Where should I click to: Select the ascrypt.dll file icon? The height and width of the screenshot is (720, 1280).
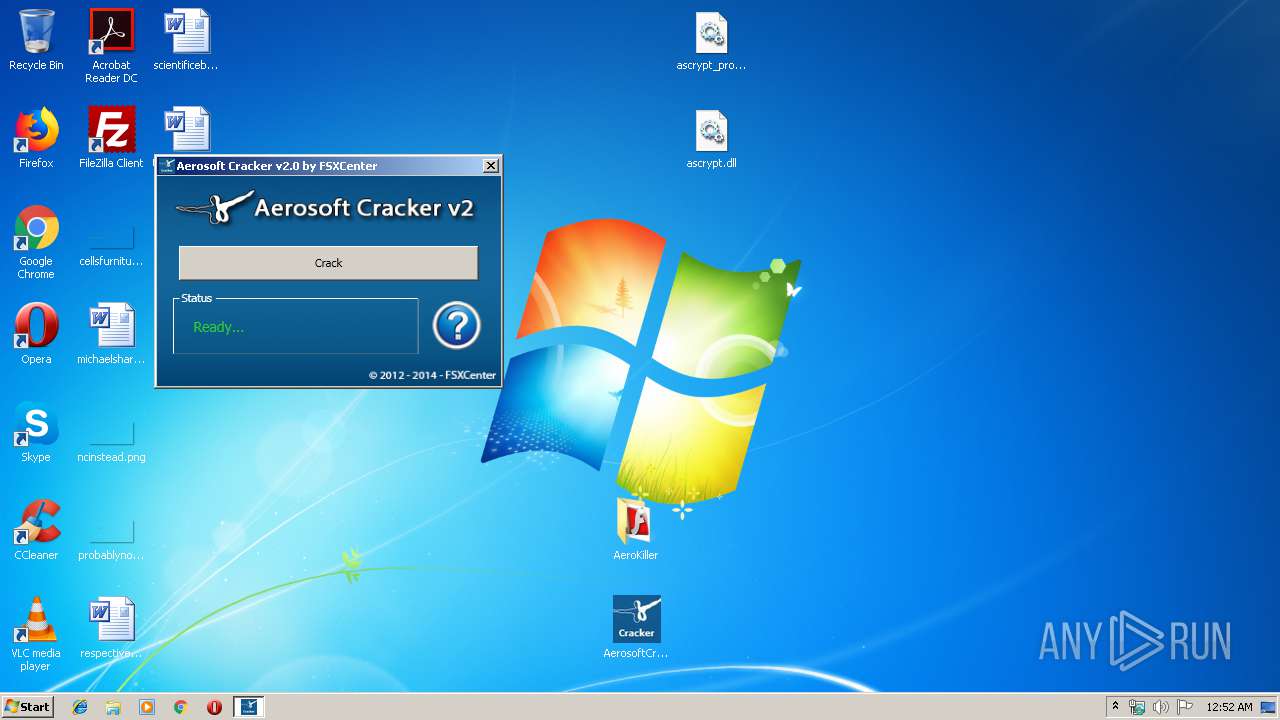pos(711,138)
